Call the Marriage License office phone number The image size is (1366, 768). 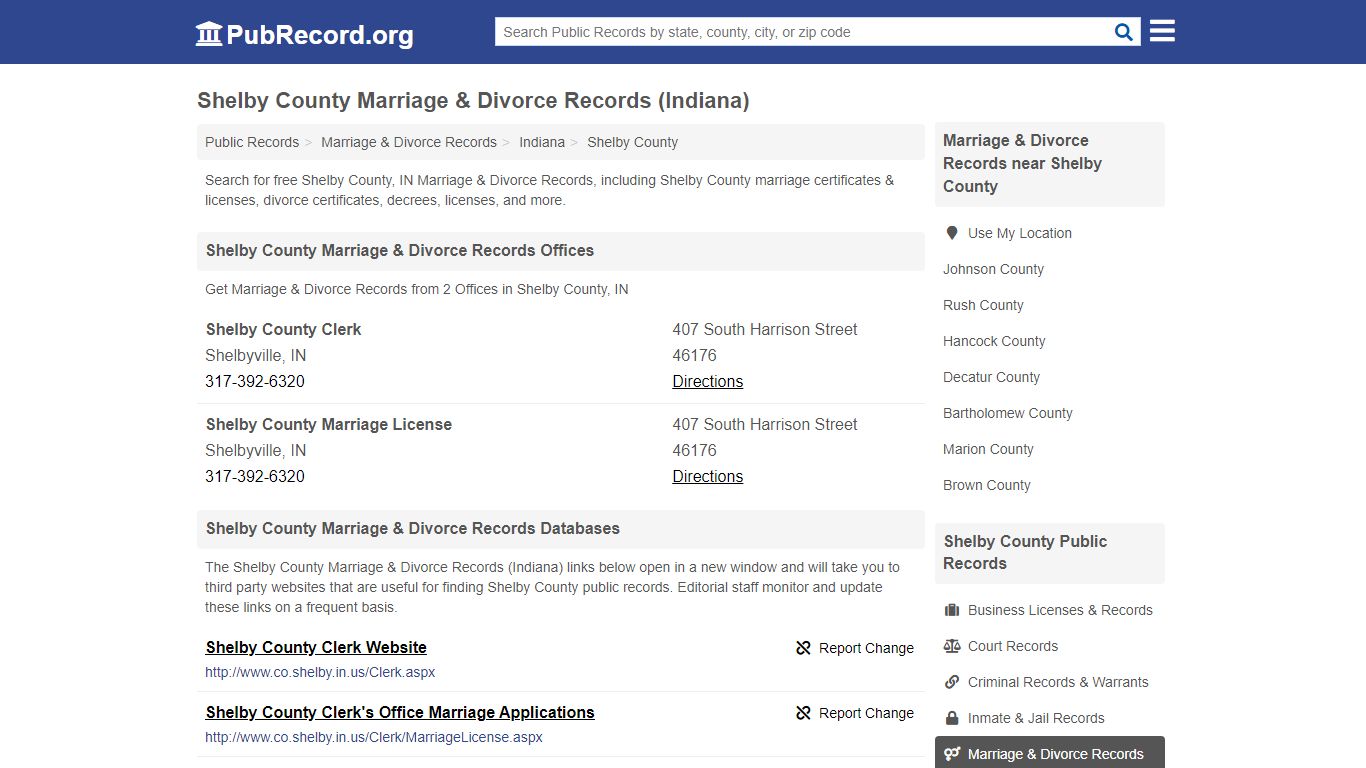pos(255,476)
